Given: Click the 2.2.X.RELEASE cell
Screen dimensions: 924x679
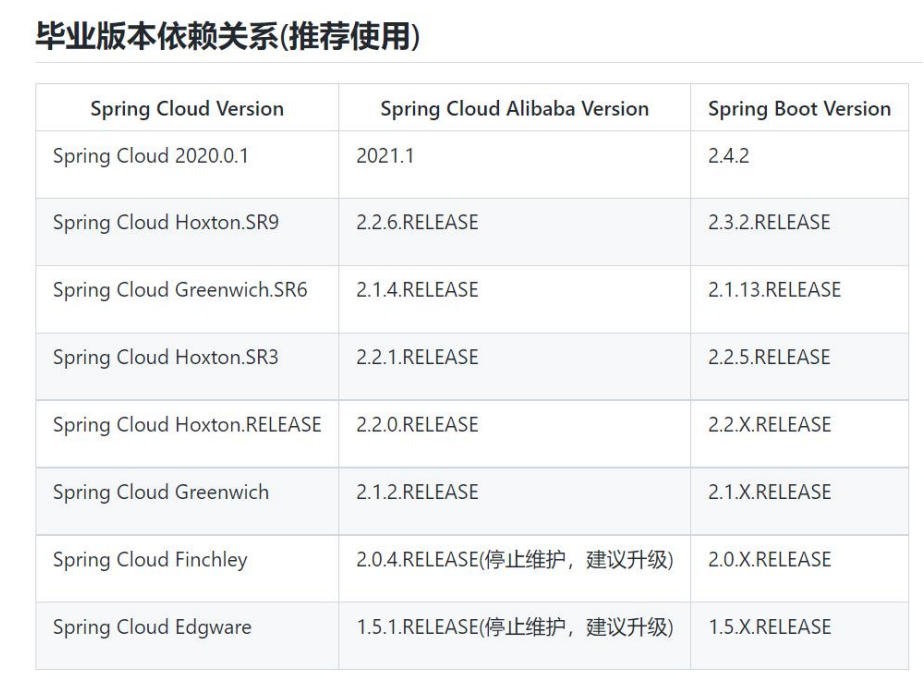Looking at the screenshot, I should coord(769,425).
